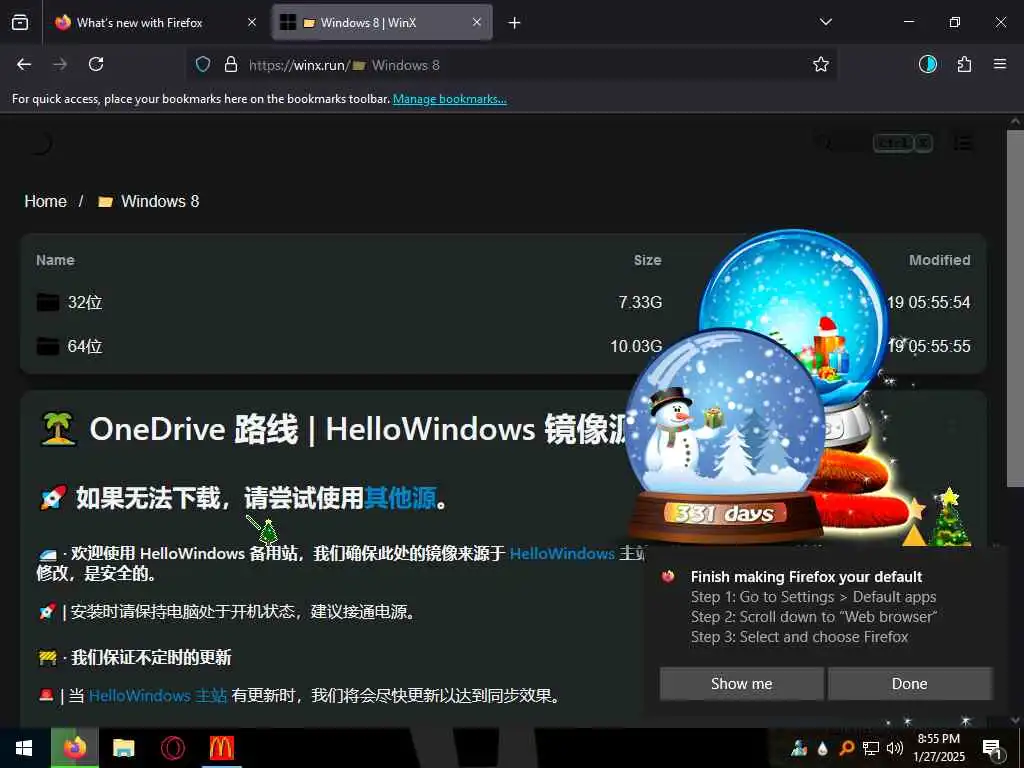This screenshot has height=768, width=1024.
Task: Open HelloWindows link in the welcome paragraph
Action: tap(562, 554)
